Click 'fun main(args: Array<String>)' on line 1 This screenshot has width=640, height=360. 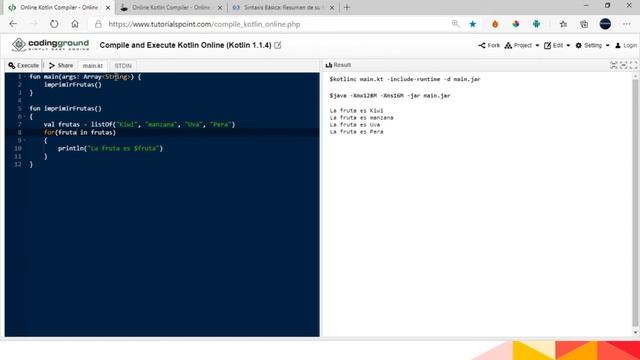coord(85,76)
